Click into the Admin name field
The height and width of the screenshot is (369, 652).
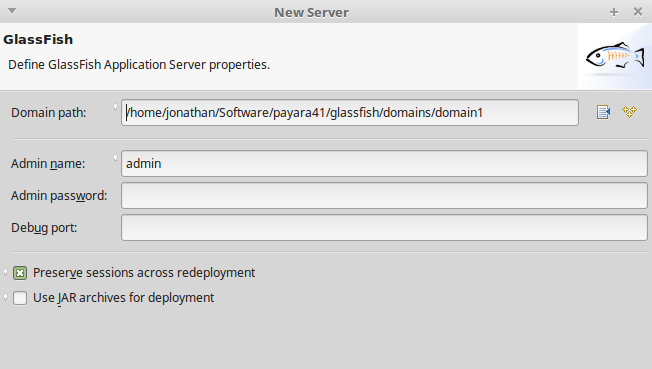pos(384,163)
